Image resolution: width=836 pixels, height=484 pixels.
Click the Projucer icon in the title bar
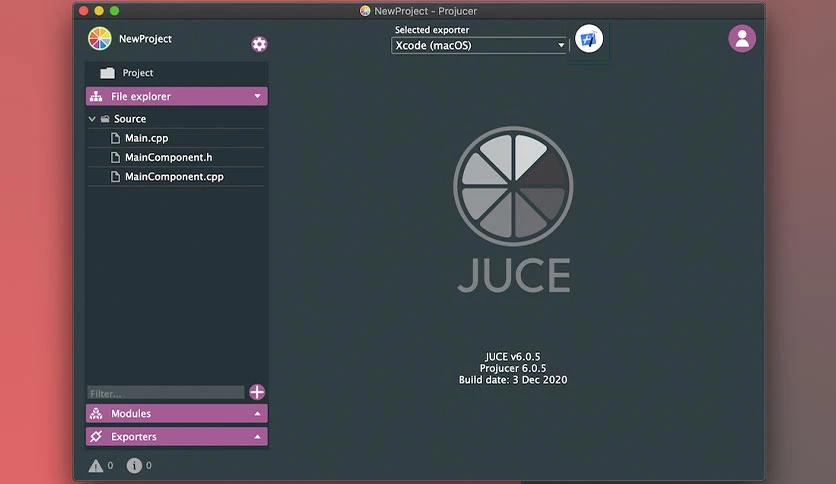click(365, 11)
